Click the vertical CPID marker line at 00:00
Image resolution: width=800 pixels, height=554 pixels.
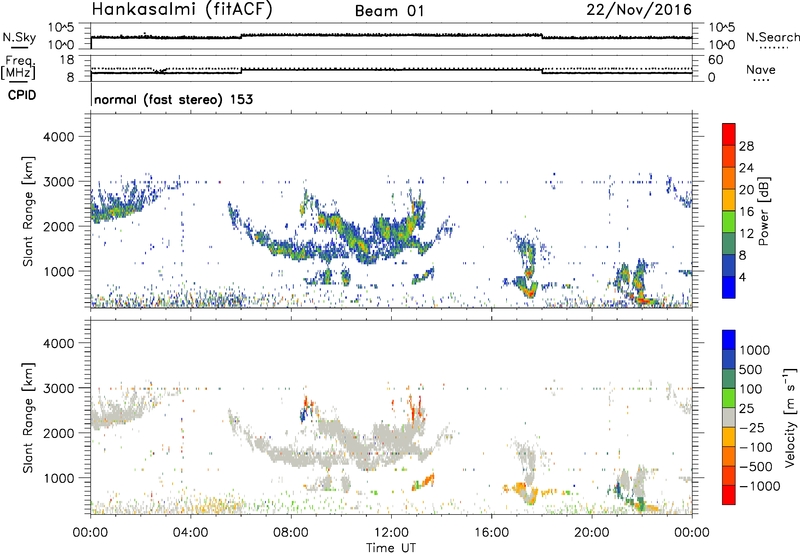(x=91, y=96)
